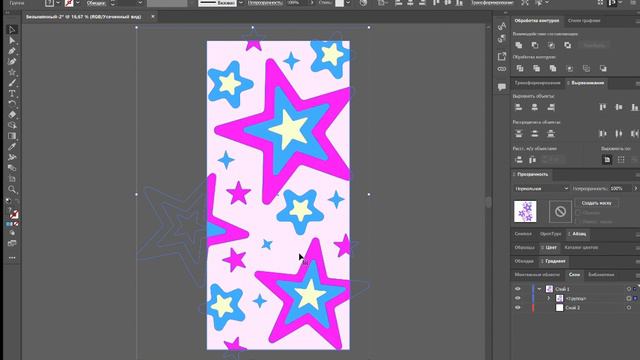Align objects to horizontal left

(x=518, y=107)
